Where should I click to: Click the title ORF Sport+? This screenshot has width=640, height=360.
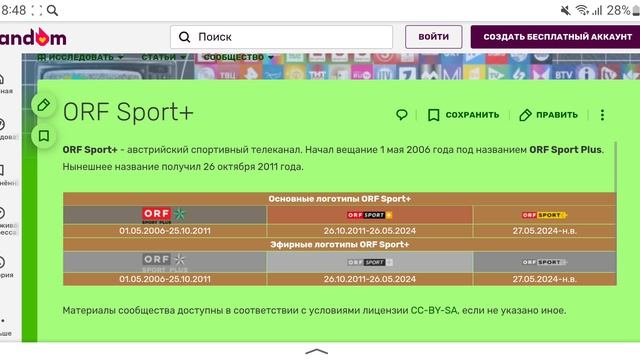(x=128, y=112)
